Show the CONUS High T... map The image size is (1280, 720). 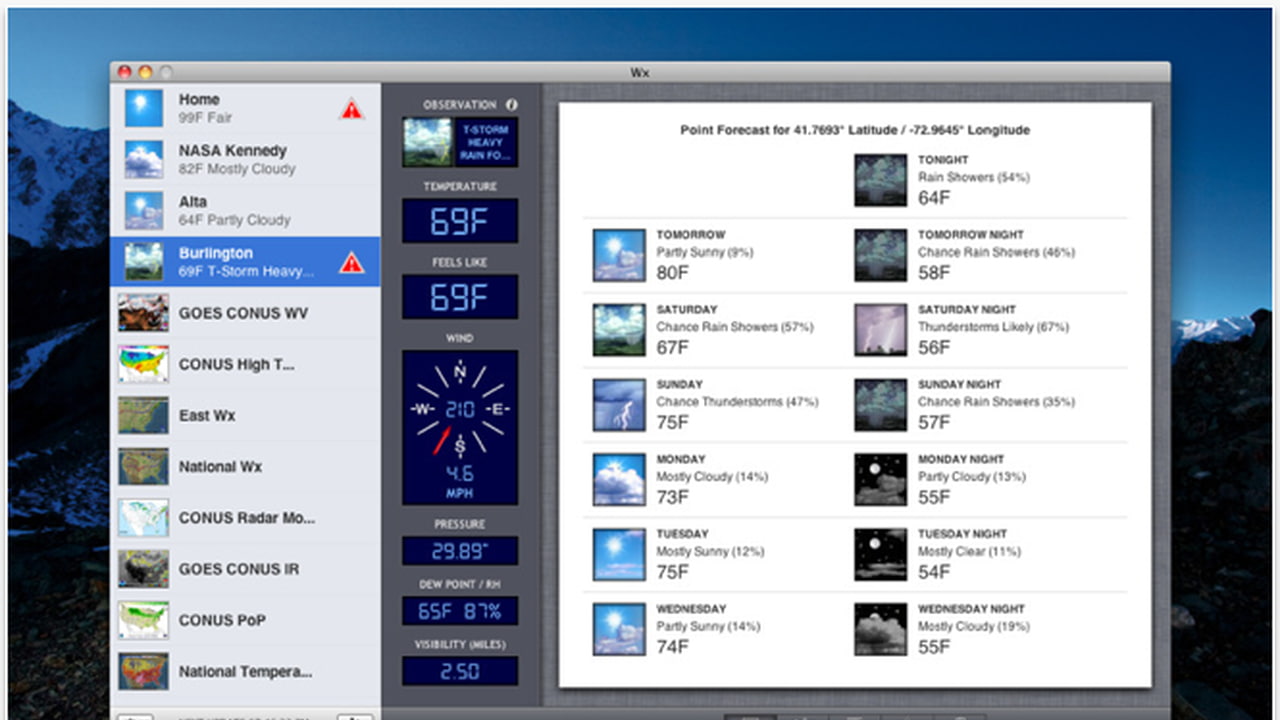tap(245, 364)
